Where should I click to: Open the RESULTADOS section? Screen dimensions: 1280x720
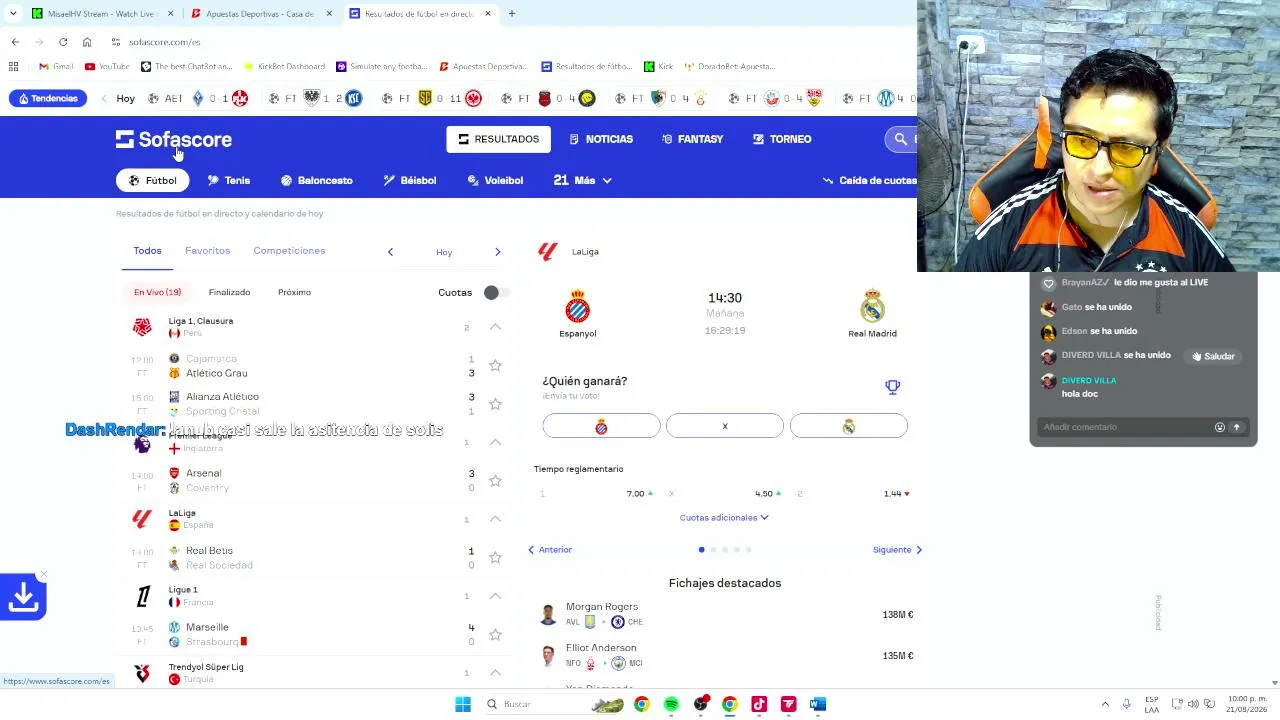[x=498, y=139]
